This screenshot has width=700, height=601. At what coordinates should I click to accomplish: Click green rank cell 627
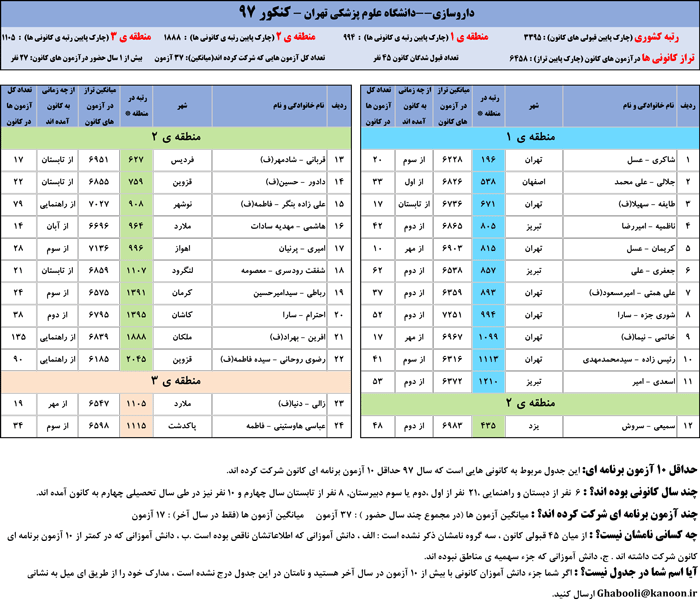click(x=136, y=161)
